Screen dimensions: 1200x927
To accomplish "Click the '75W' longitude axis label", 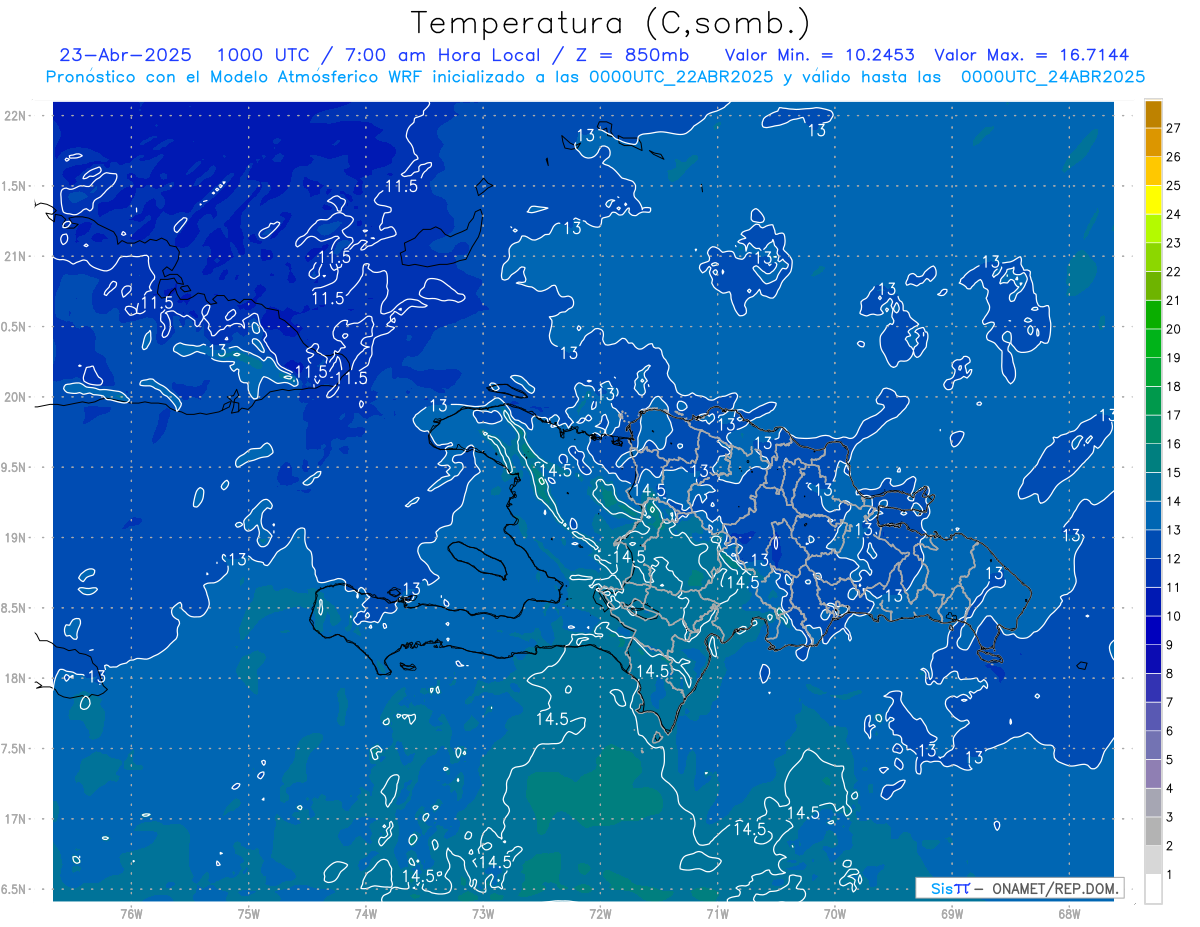I will click(248, 913).
